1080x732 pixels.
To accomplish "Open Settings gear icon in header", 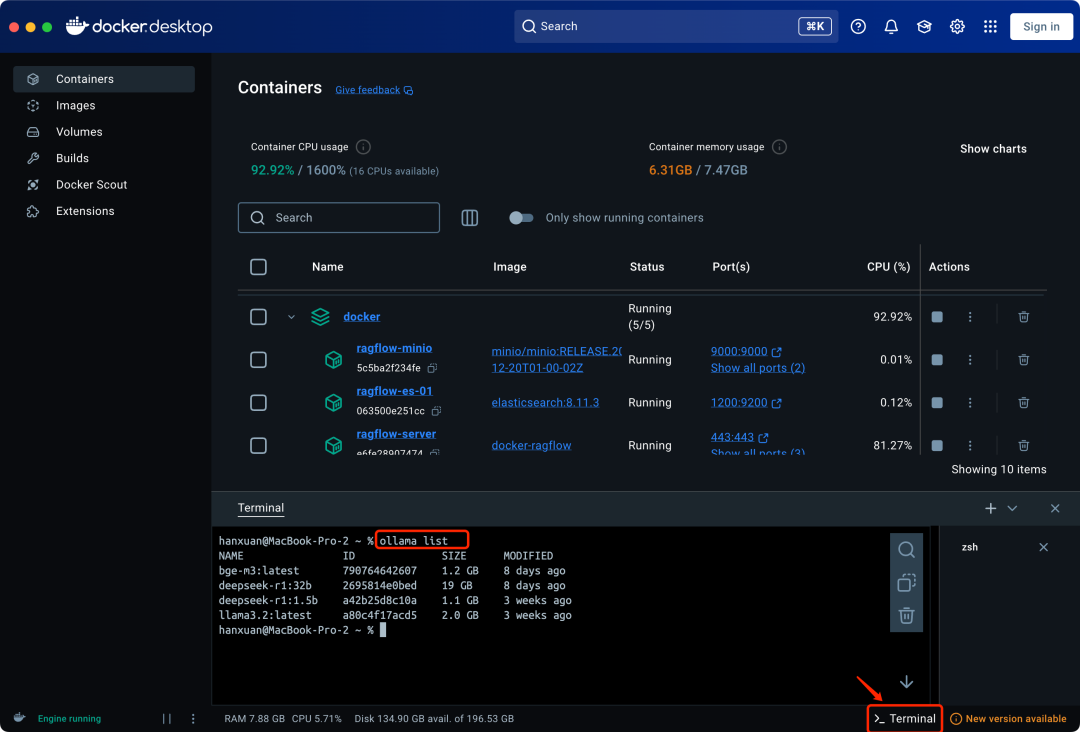I will pyautogui.click(x=957, y=26).
